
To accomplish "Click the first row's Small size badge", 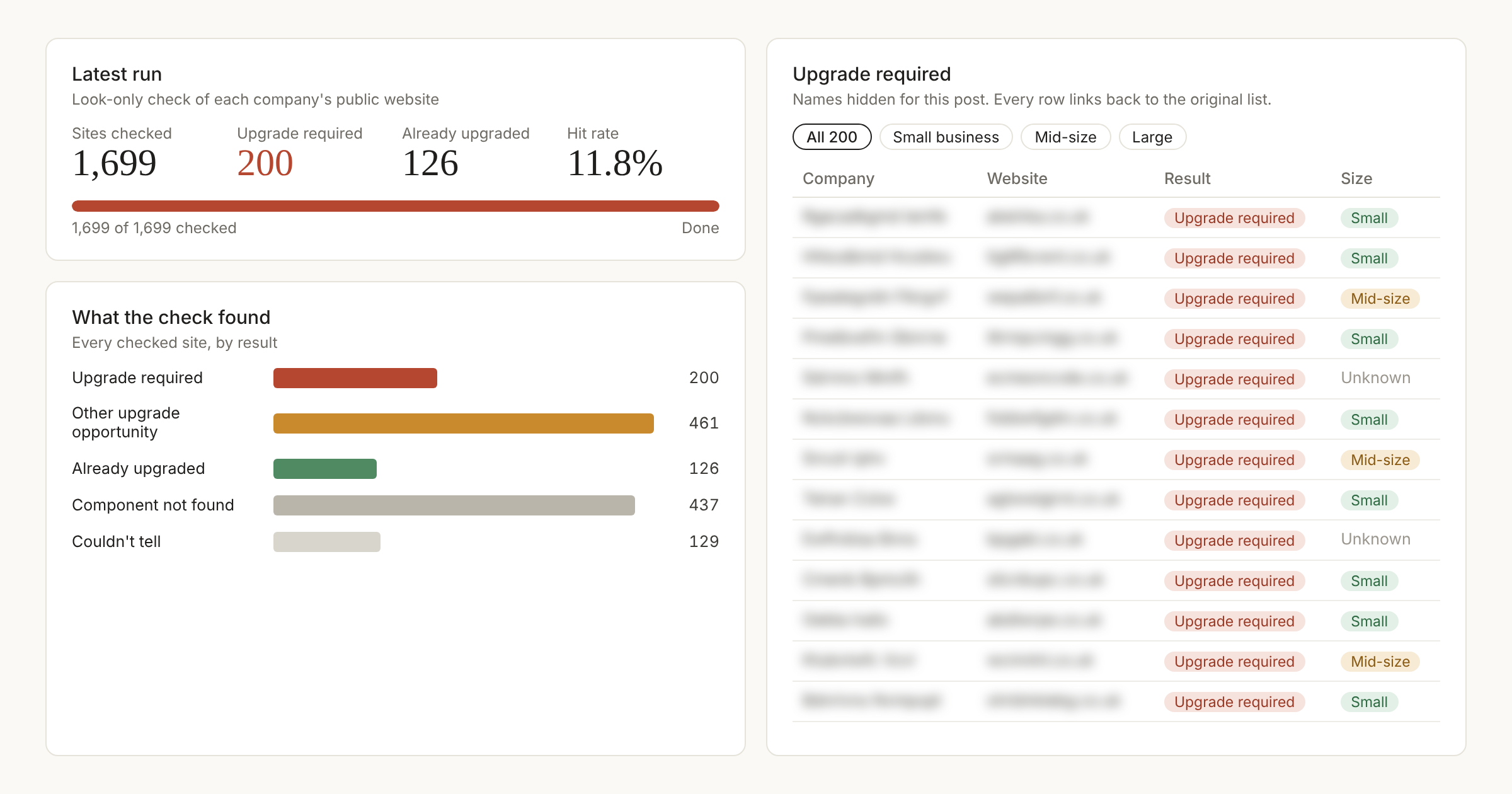I will 1369,218.
